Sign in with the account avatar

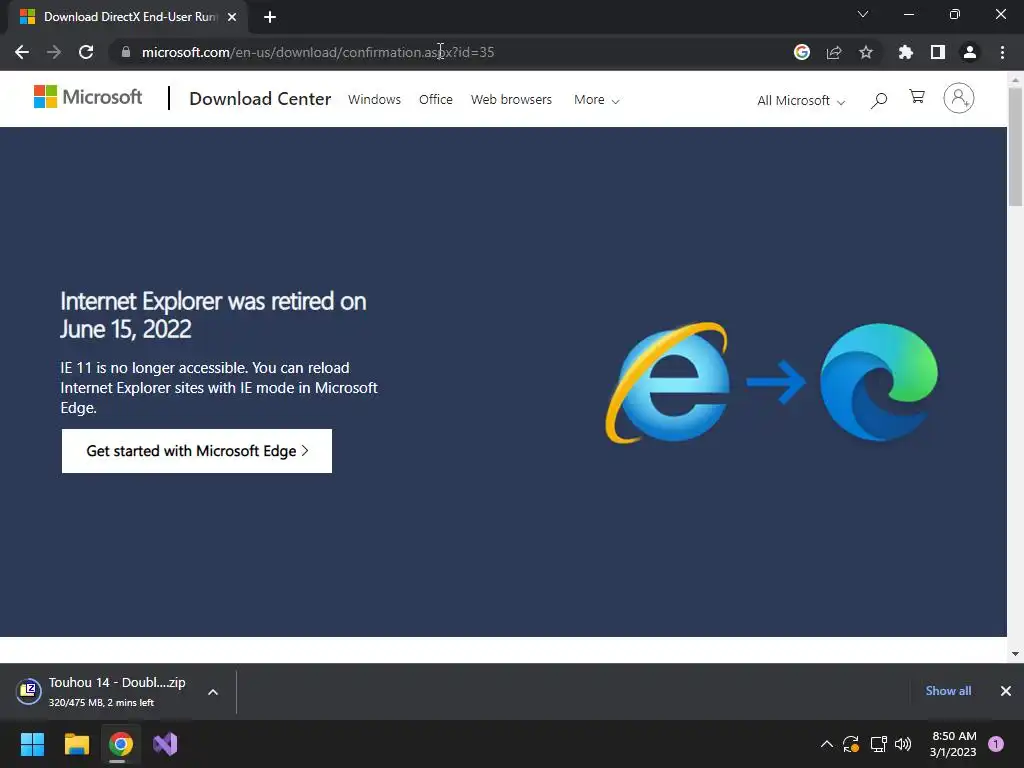click(959, 99)
